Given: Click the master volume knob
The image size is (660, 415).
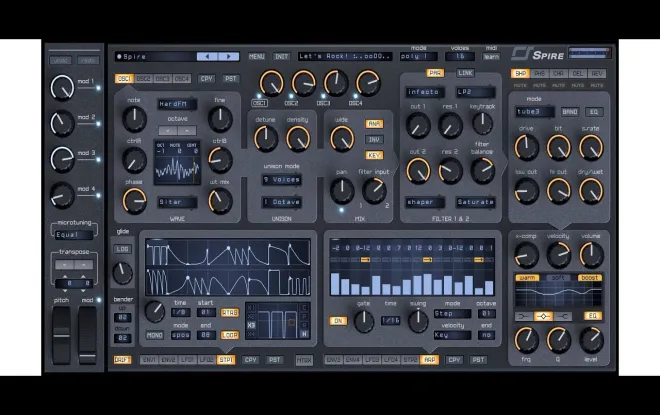Looking at the screenshot, I should click(591, 255).
